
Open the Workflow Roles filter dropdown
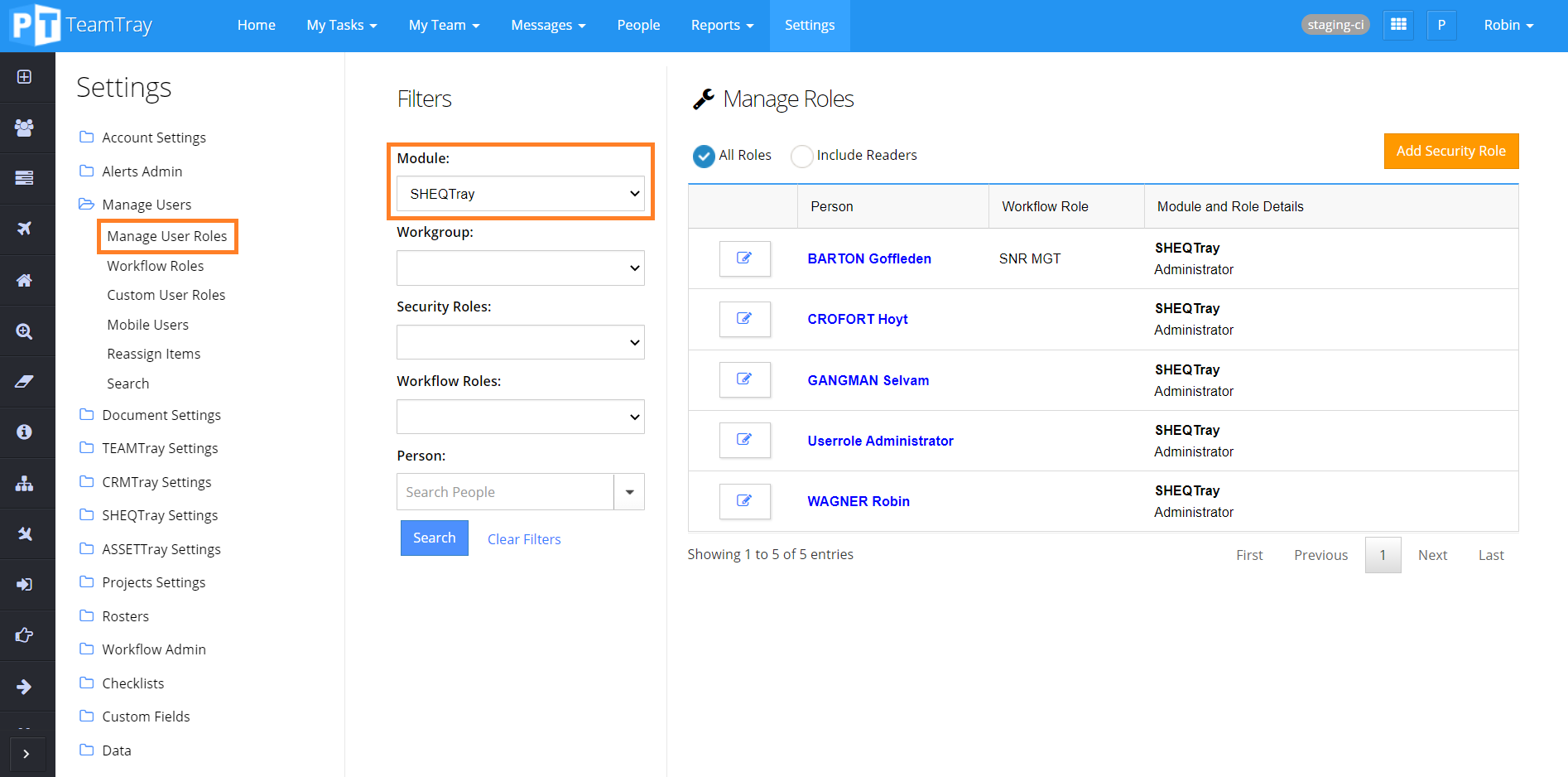521,417
